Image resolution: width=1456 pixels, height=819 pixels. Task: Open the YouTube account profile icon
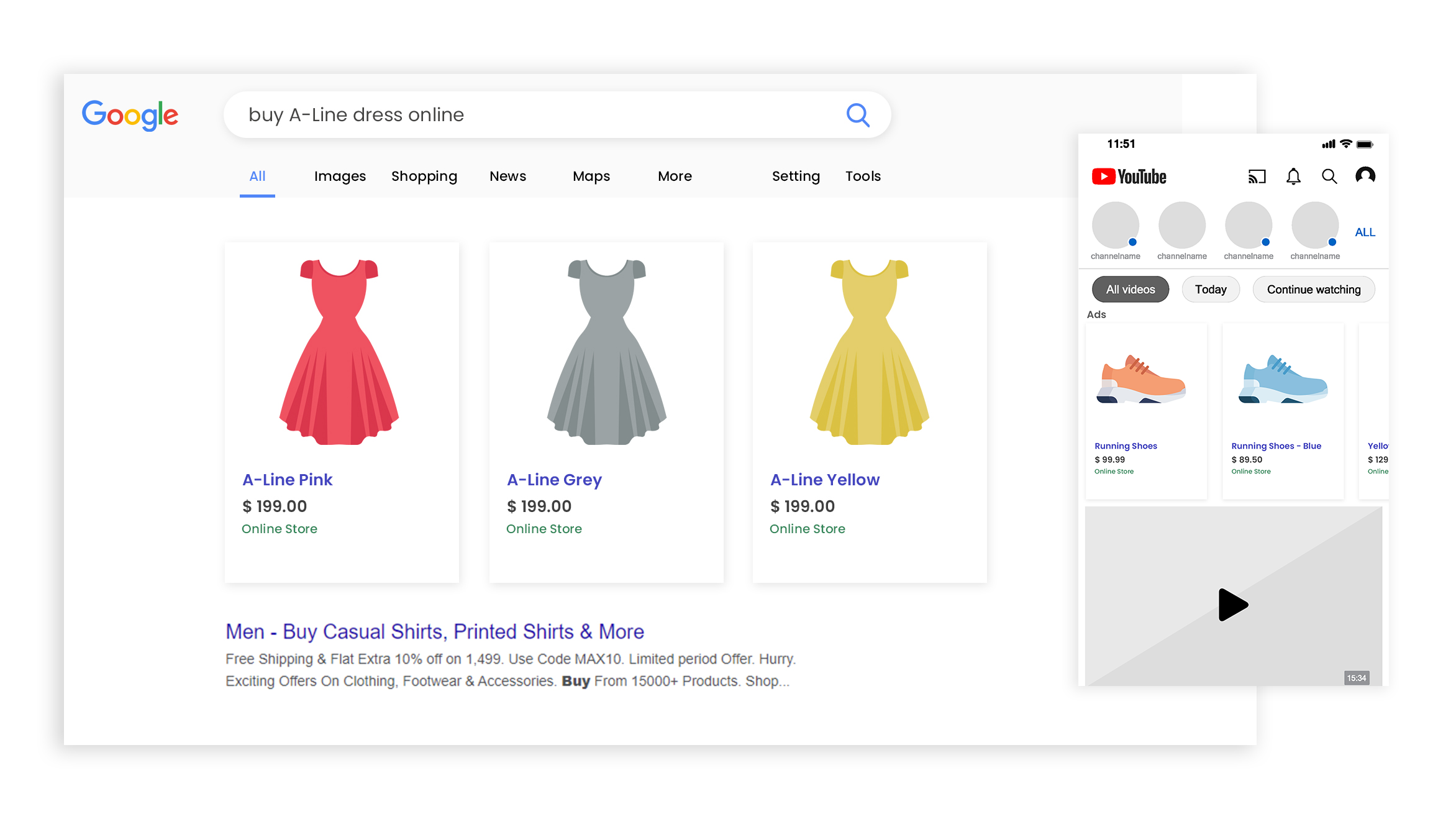coord(1365,176)
